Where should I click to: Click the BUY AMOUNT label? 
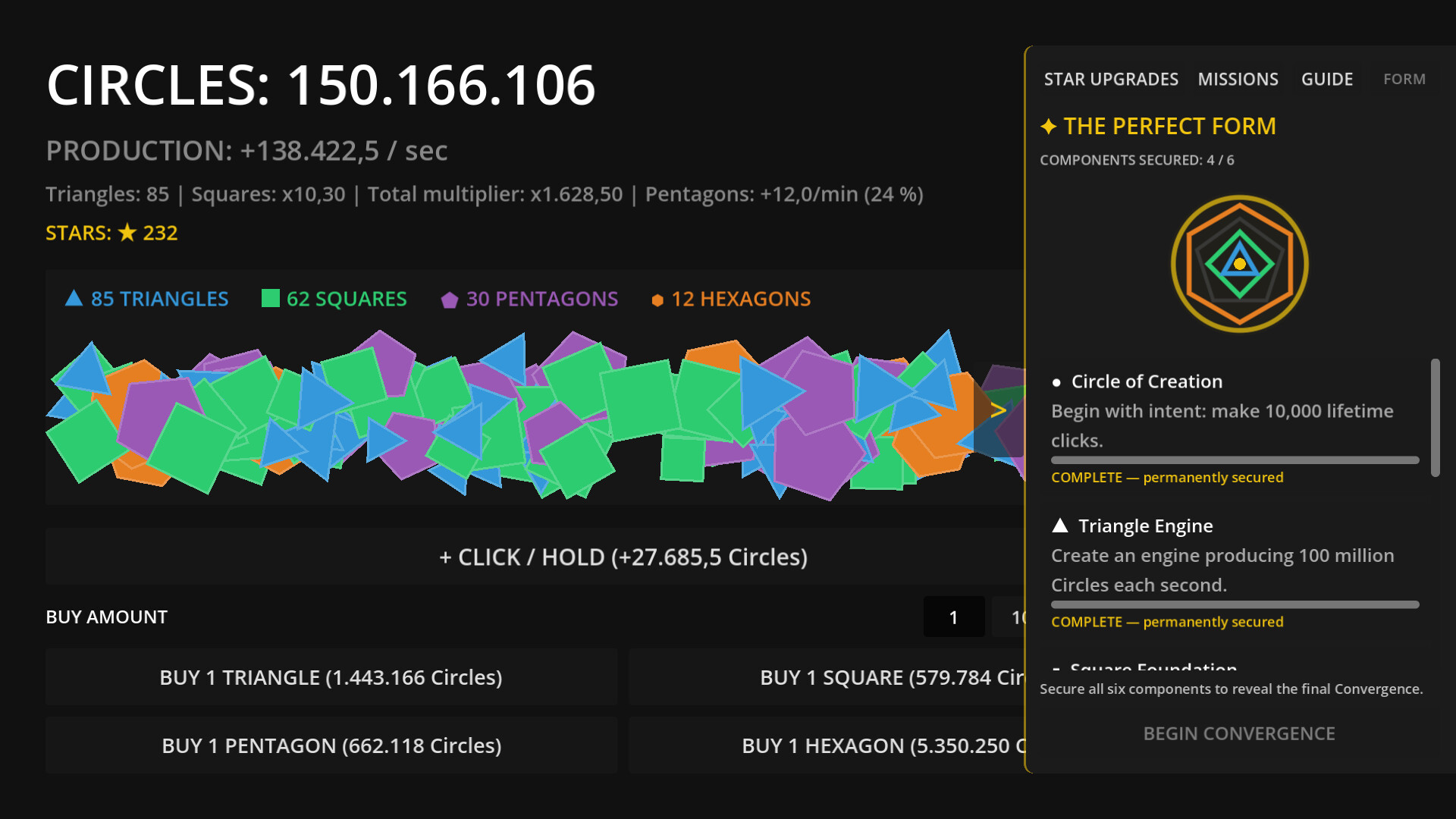click(x=106, y=617)
